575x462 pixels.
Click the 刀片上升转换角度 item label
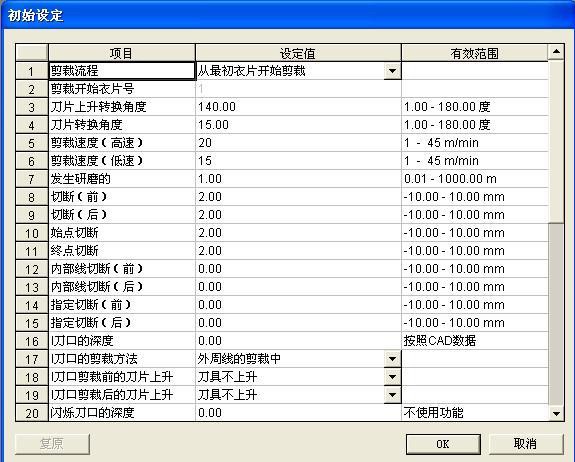coord(98,107)
